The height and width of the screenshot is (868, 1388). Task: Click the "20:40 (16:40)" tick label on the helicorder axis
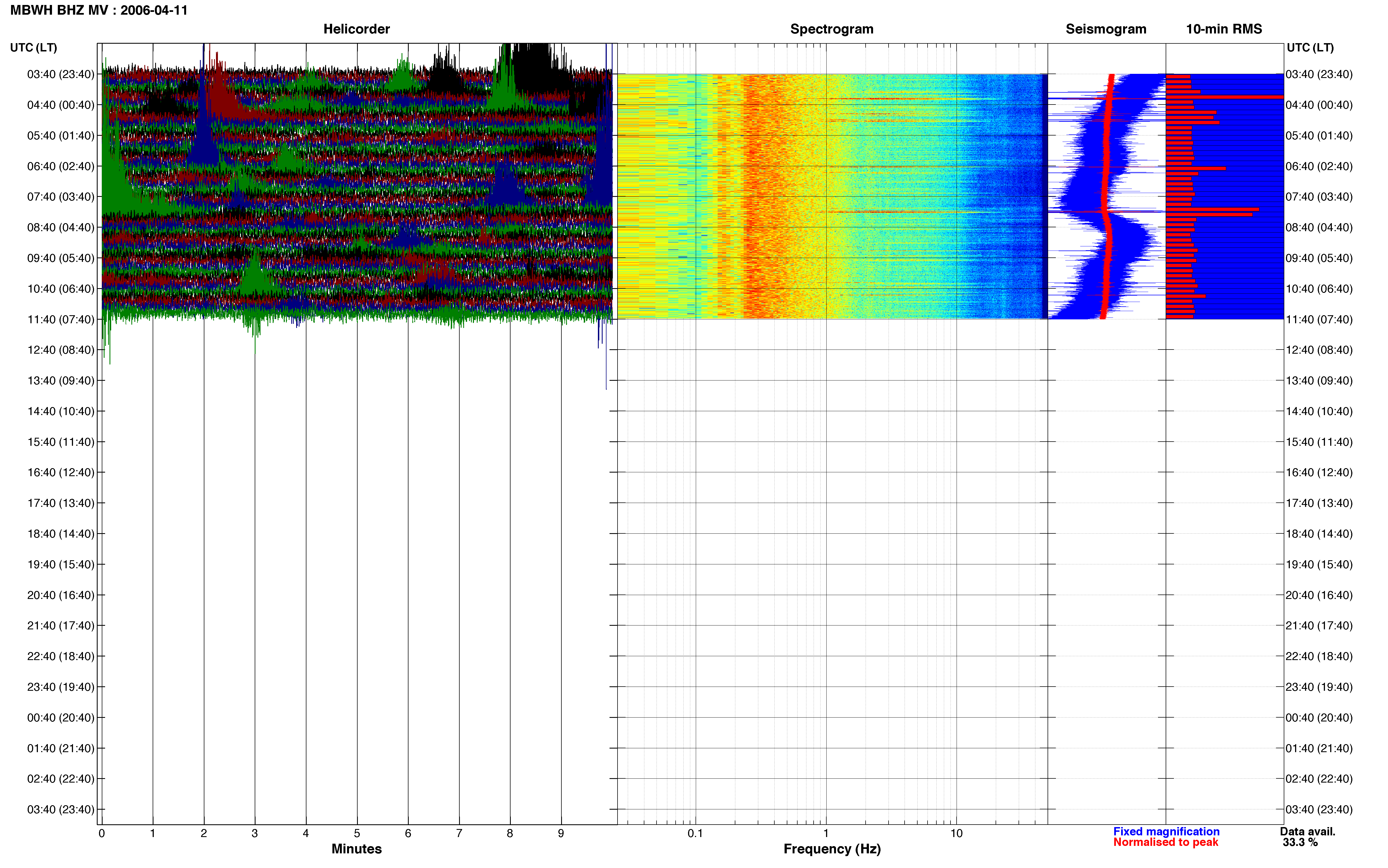click(x=61, y=595)
